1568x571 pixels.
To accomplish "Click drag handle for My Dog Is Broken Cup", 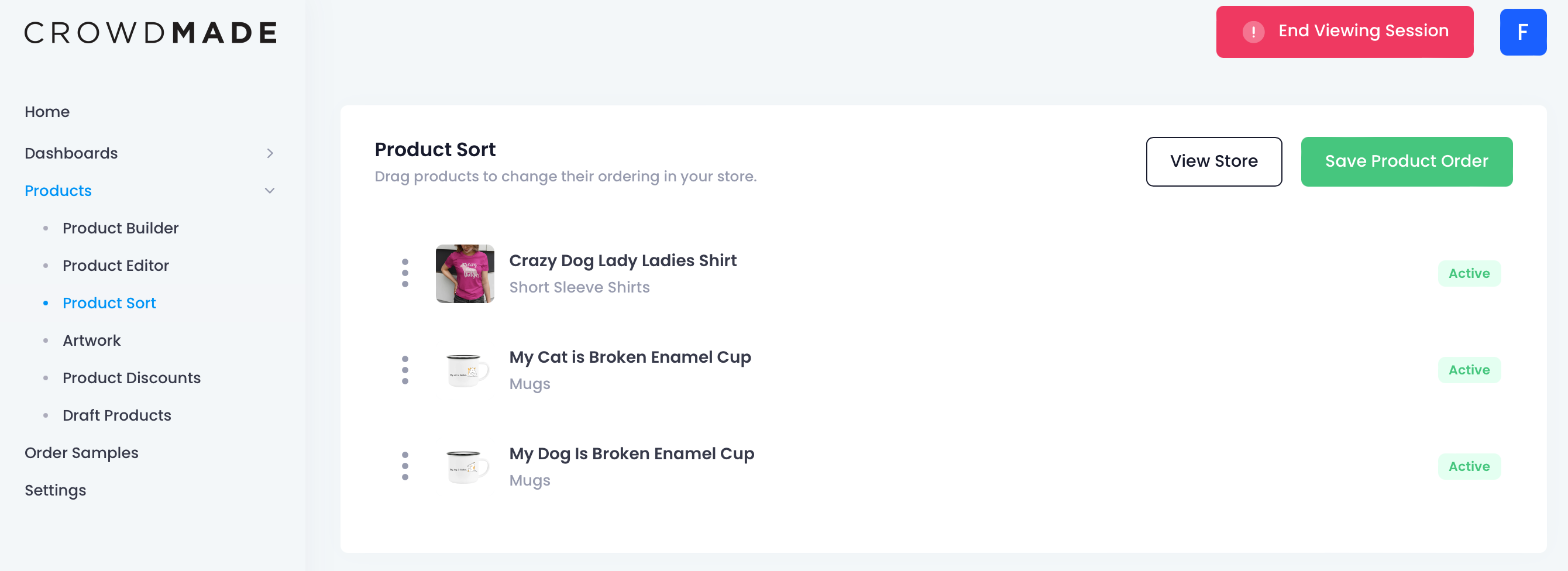I will click(x=405, y=466).
